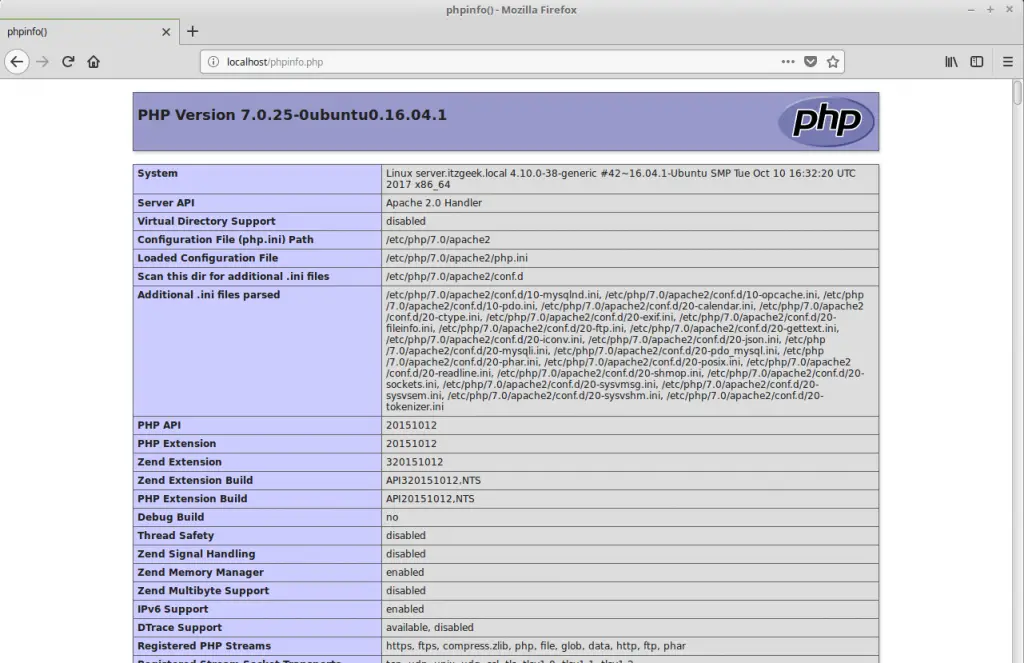Click the forward navigation arrow
Screen dimensions: 1024x663
click(x=42, y=62)
